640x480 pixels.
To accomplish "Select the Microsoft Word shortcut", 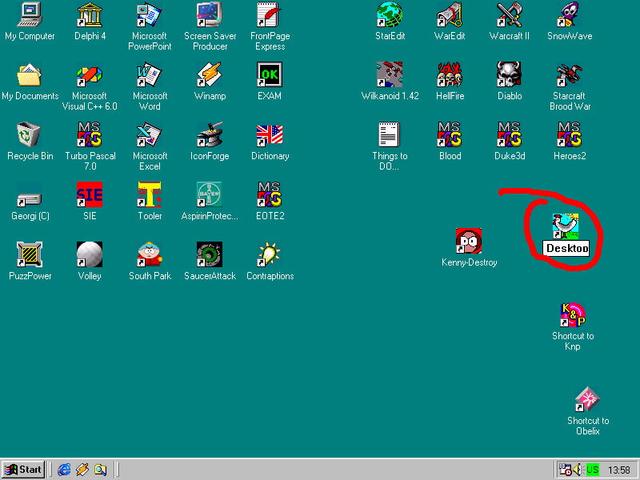I will click(149, 74).
